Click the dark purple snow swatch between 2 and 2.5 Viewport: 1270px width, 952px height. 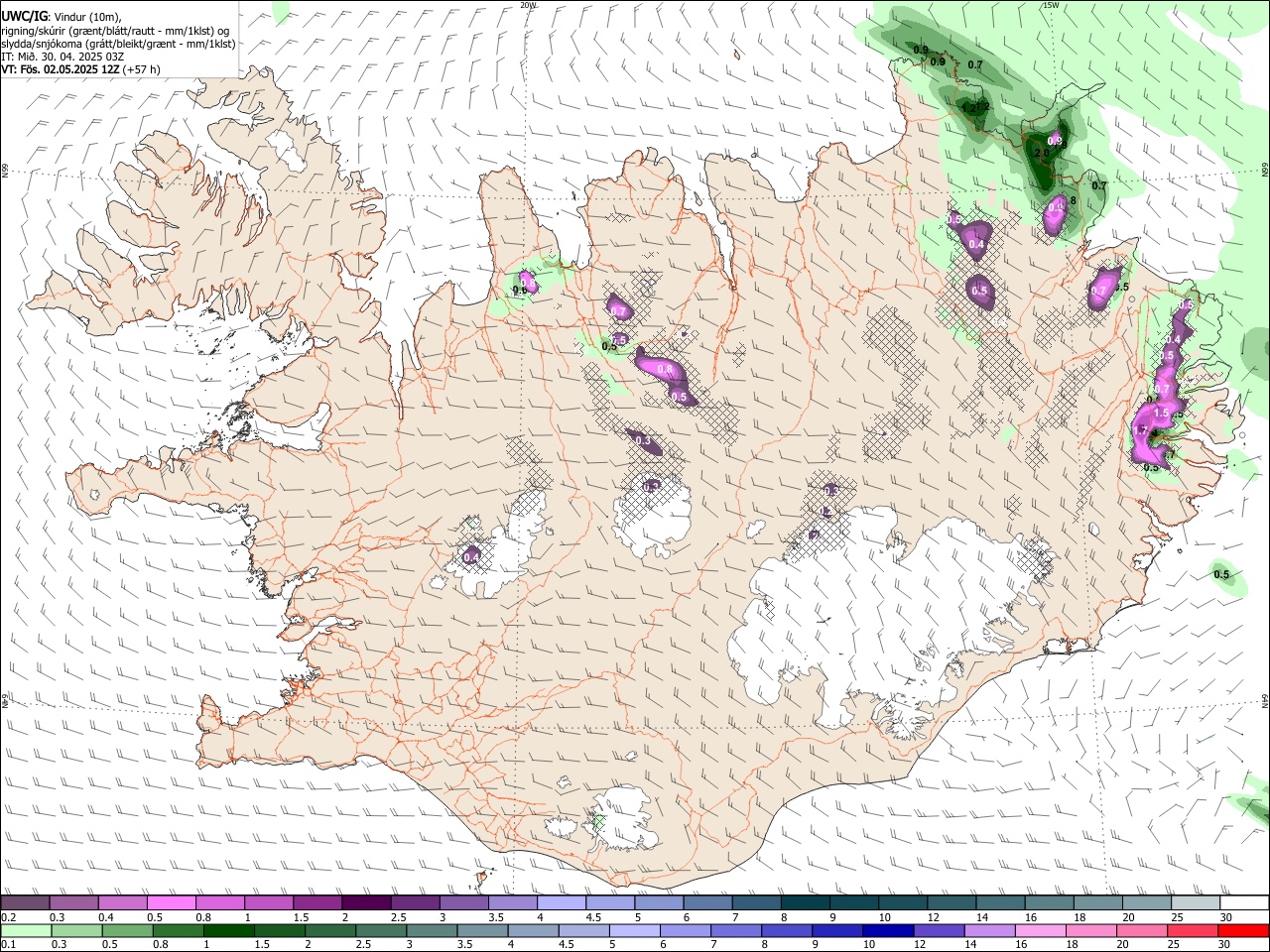[366, 903]
